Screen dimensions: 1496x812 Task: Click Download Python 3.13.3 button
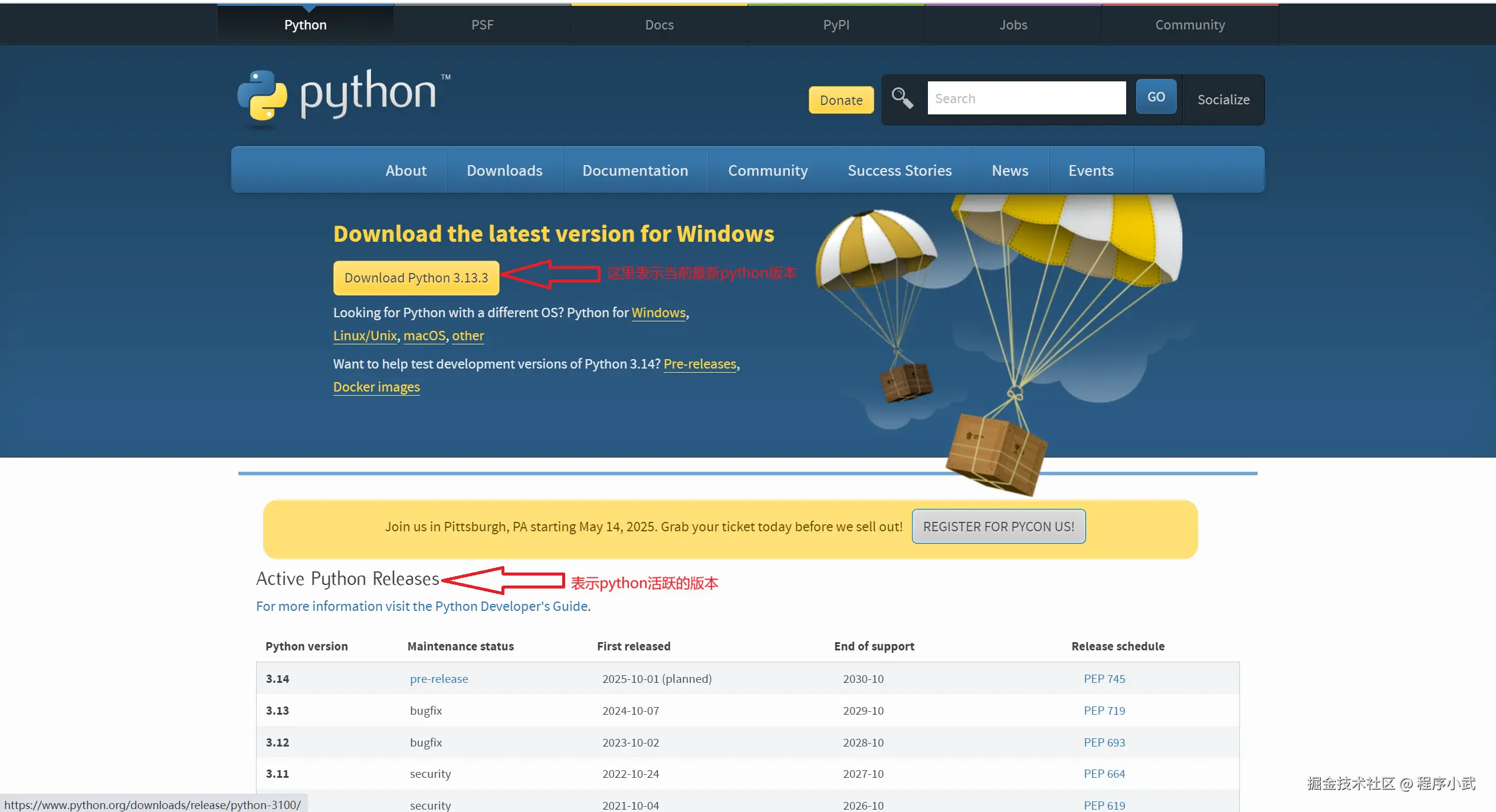click(x=416, y=278)
